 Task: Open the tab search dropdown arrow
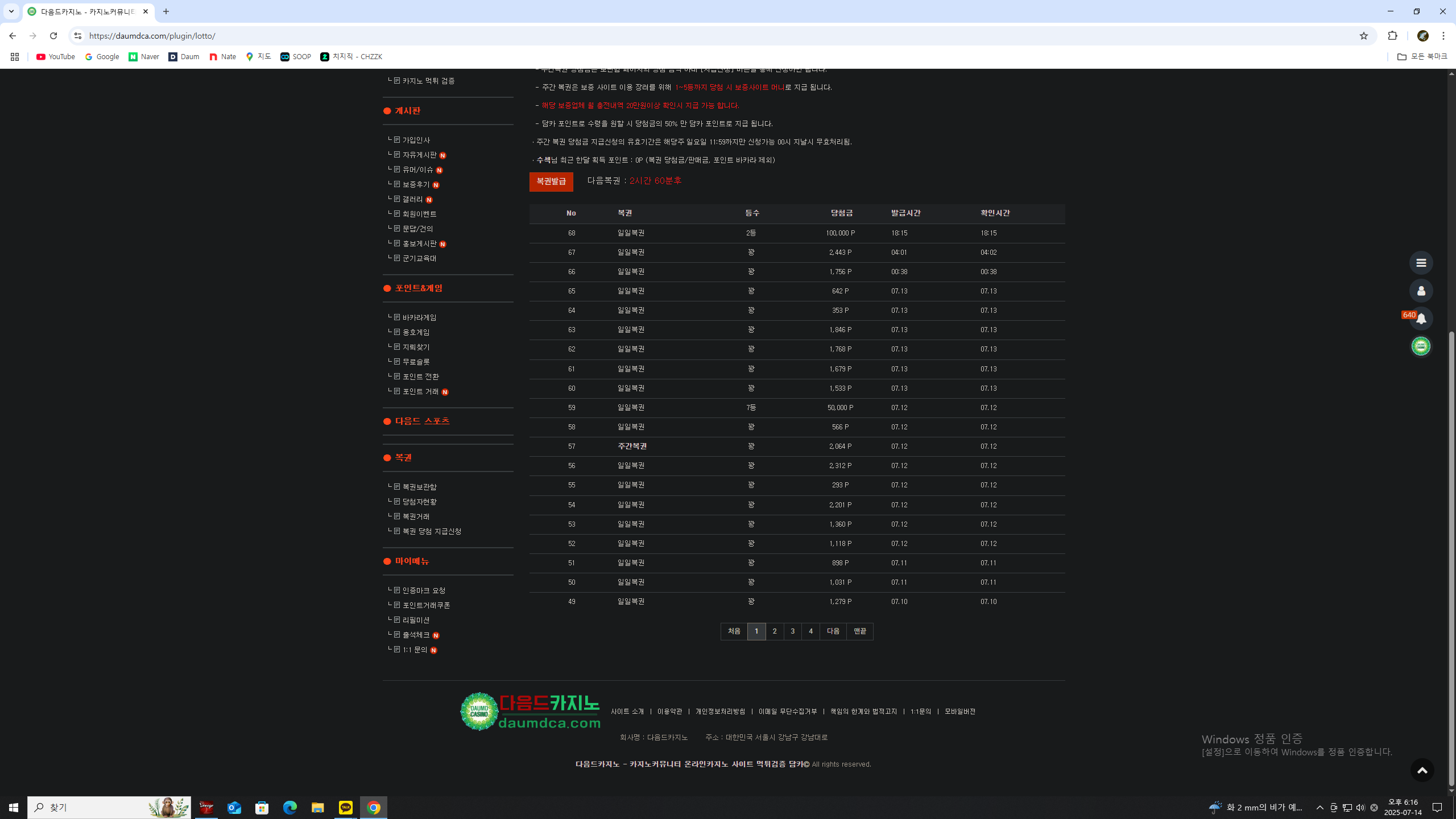(11, 11)
